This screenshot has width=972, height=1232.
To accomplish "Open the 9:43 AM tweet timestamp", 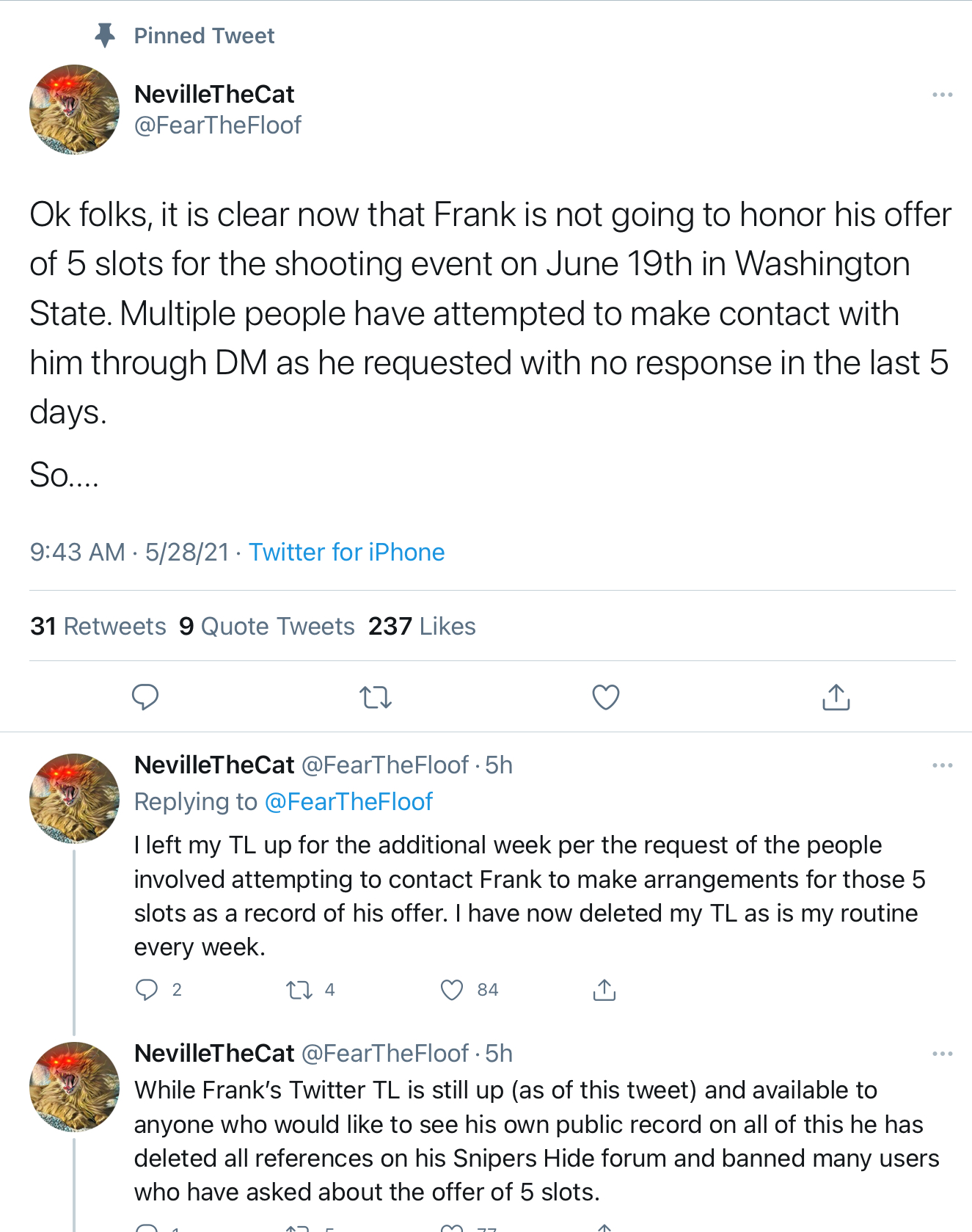I will [77, 552].
